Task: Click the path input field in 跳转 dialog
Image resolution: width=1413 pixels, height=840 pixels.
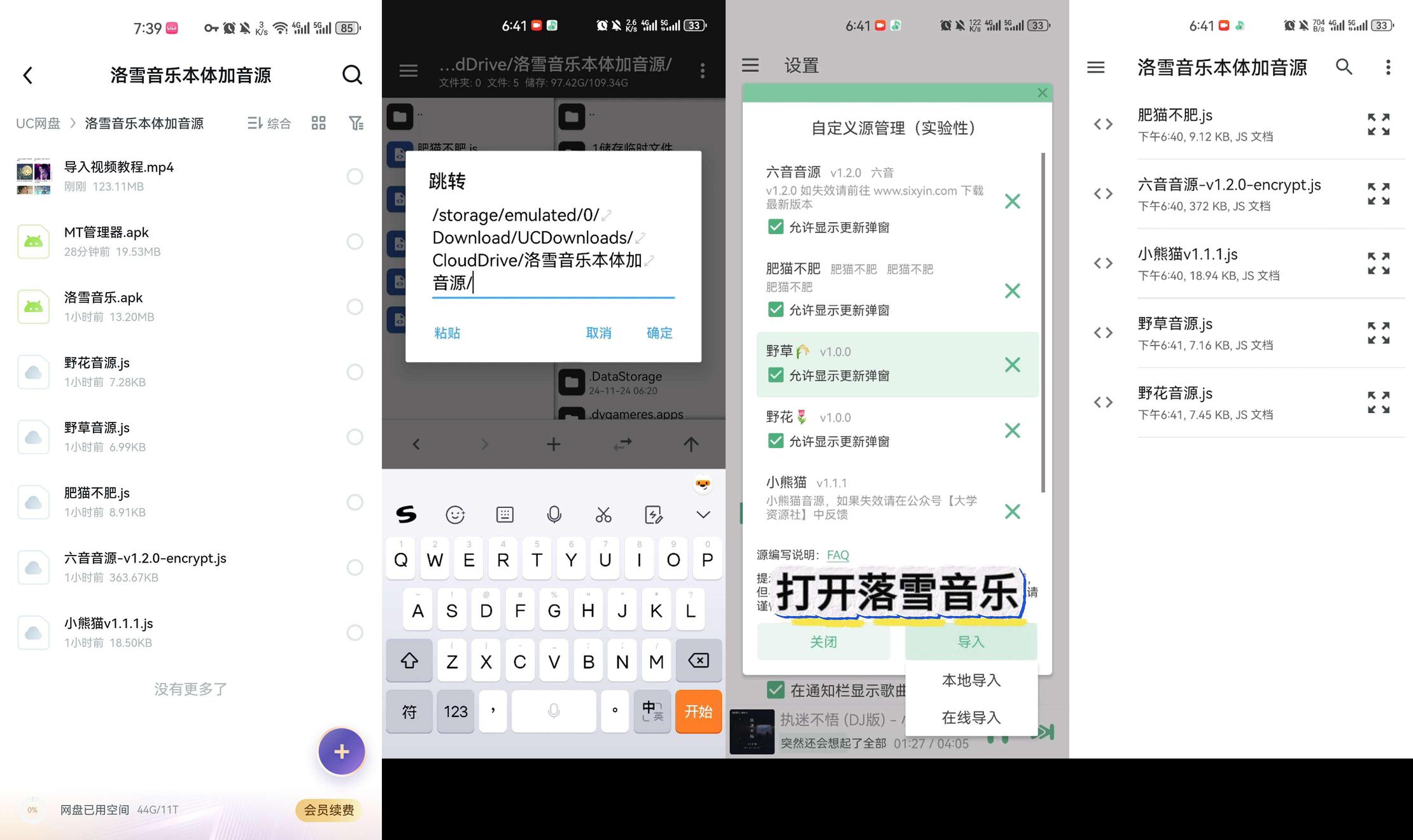Action: pyautogui.click(x=553, y=249)
